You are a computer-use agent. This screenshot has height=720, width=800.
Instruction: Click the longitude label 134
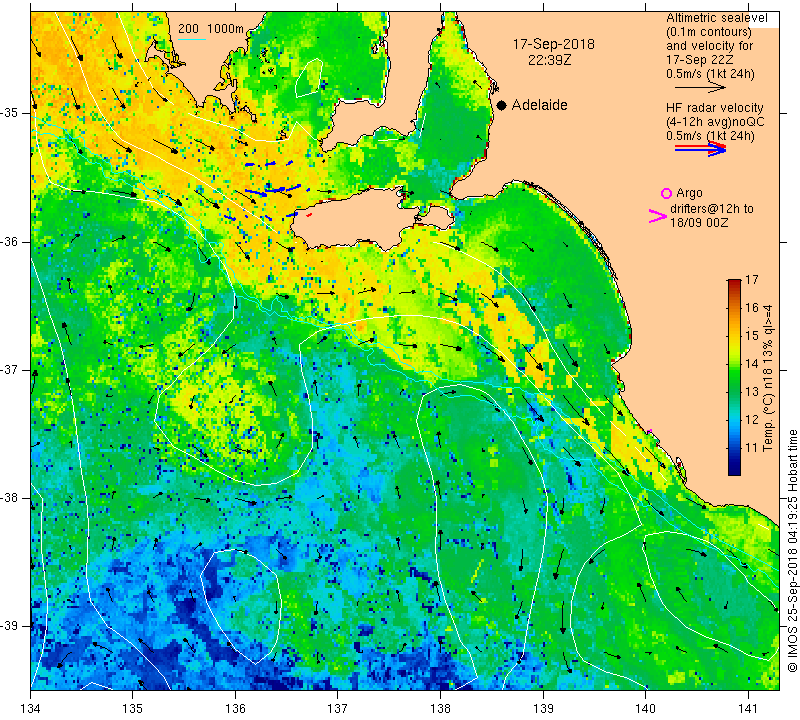tap(31, 709)
